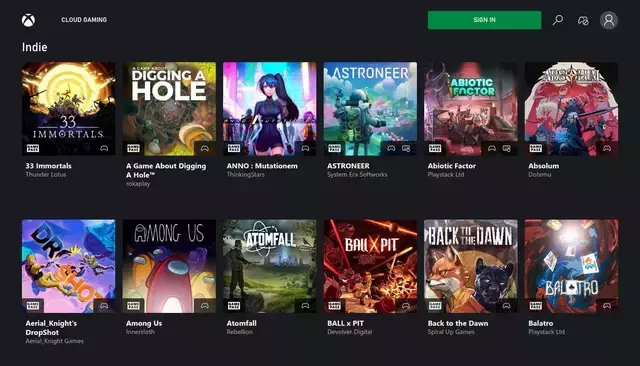Image resolution: width=640 pixels, height=366 pixels.
Task: Open the Aerial_Knight's DropShot cover art
Action: tap(69, 266)
